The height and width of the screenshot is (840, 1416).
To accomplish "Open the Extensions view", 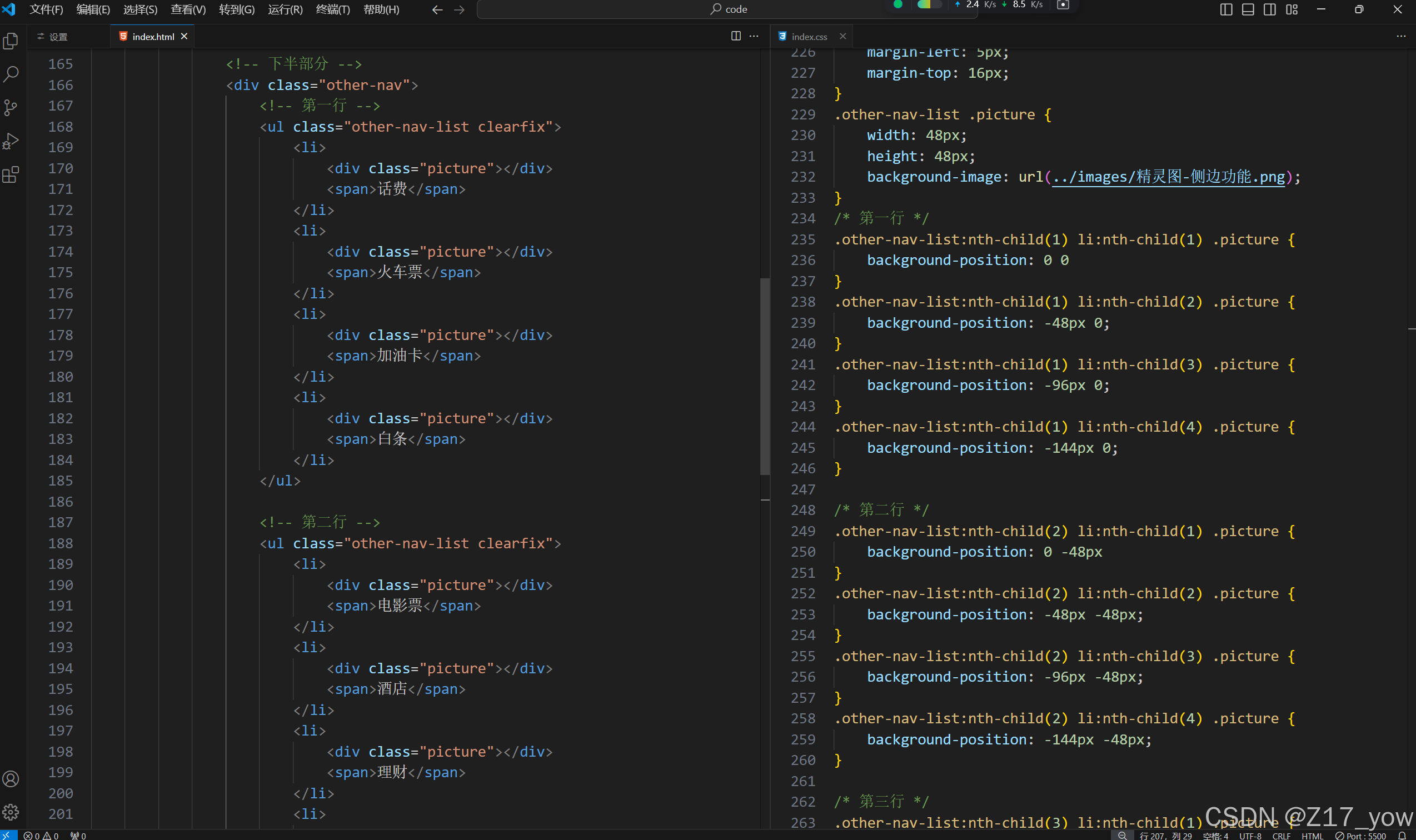I will [x=11, y=175].
